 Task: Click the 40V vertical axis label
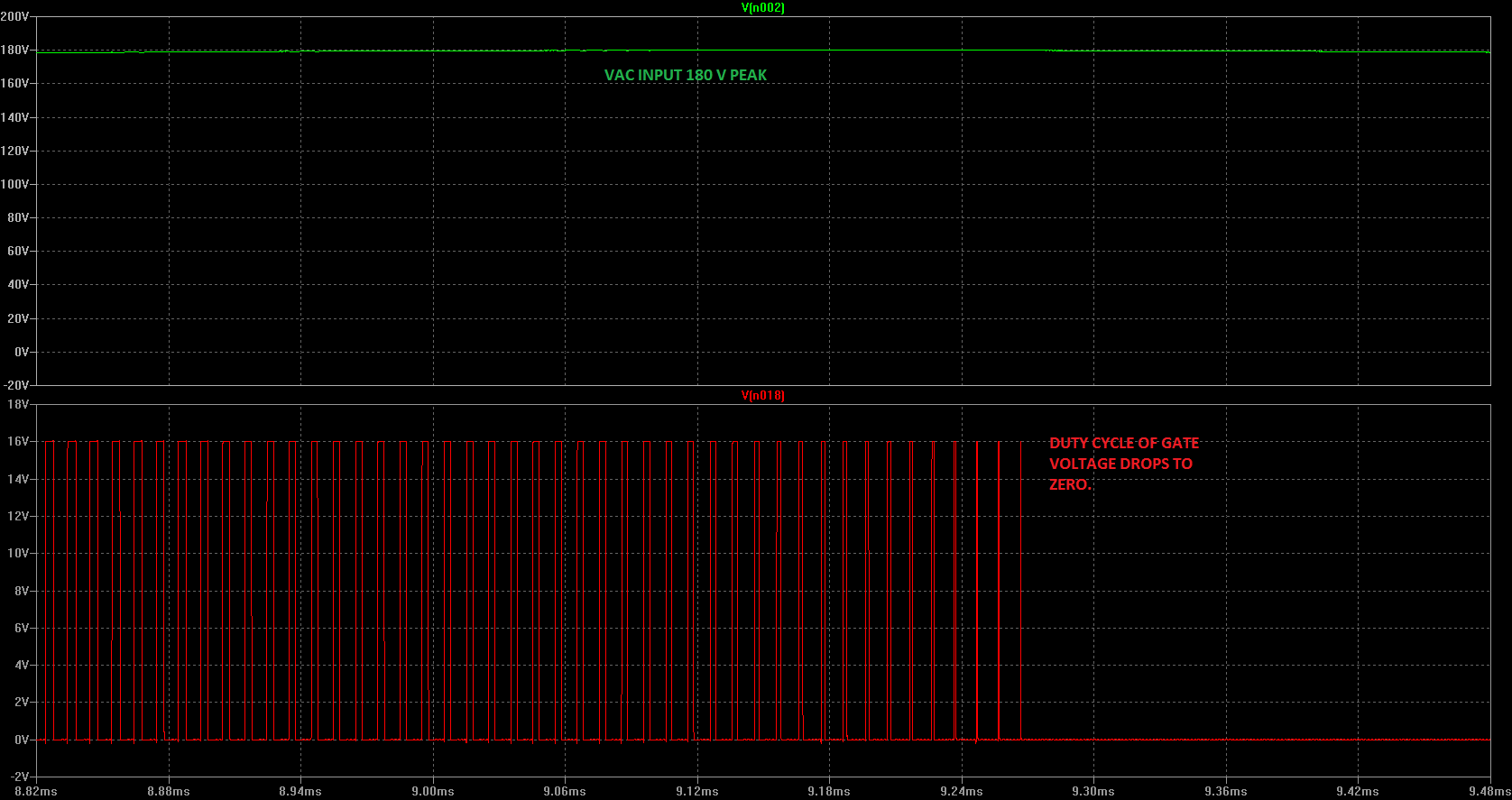[18, 284]
